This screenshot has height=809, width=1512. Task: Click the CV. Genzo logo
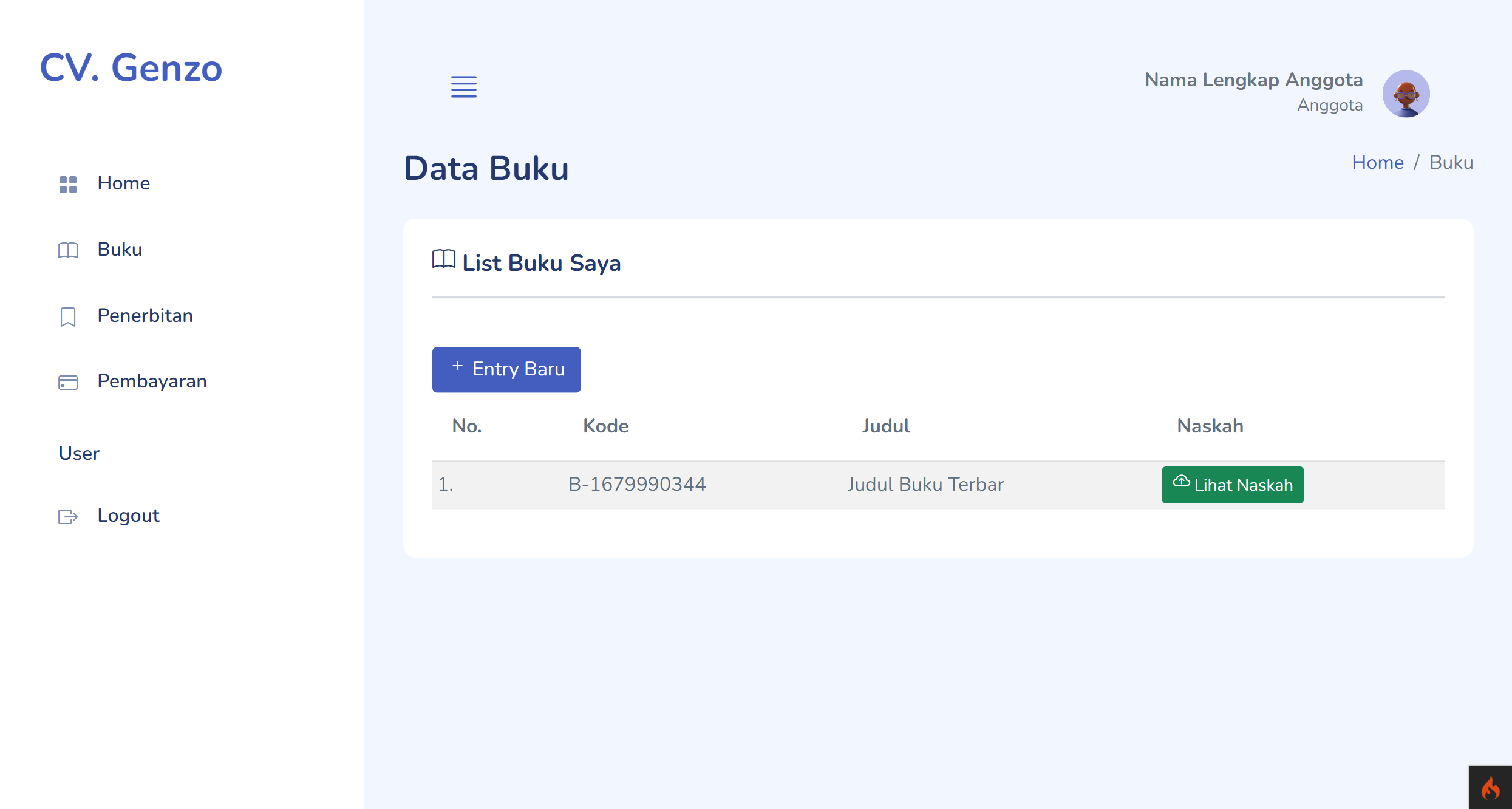tap(131, 68)
